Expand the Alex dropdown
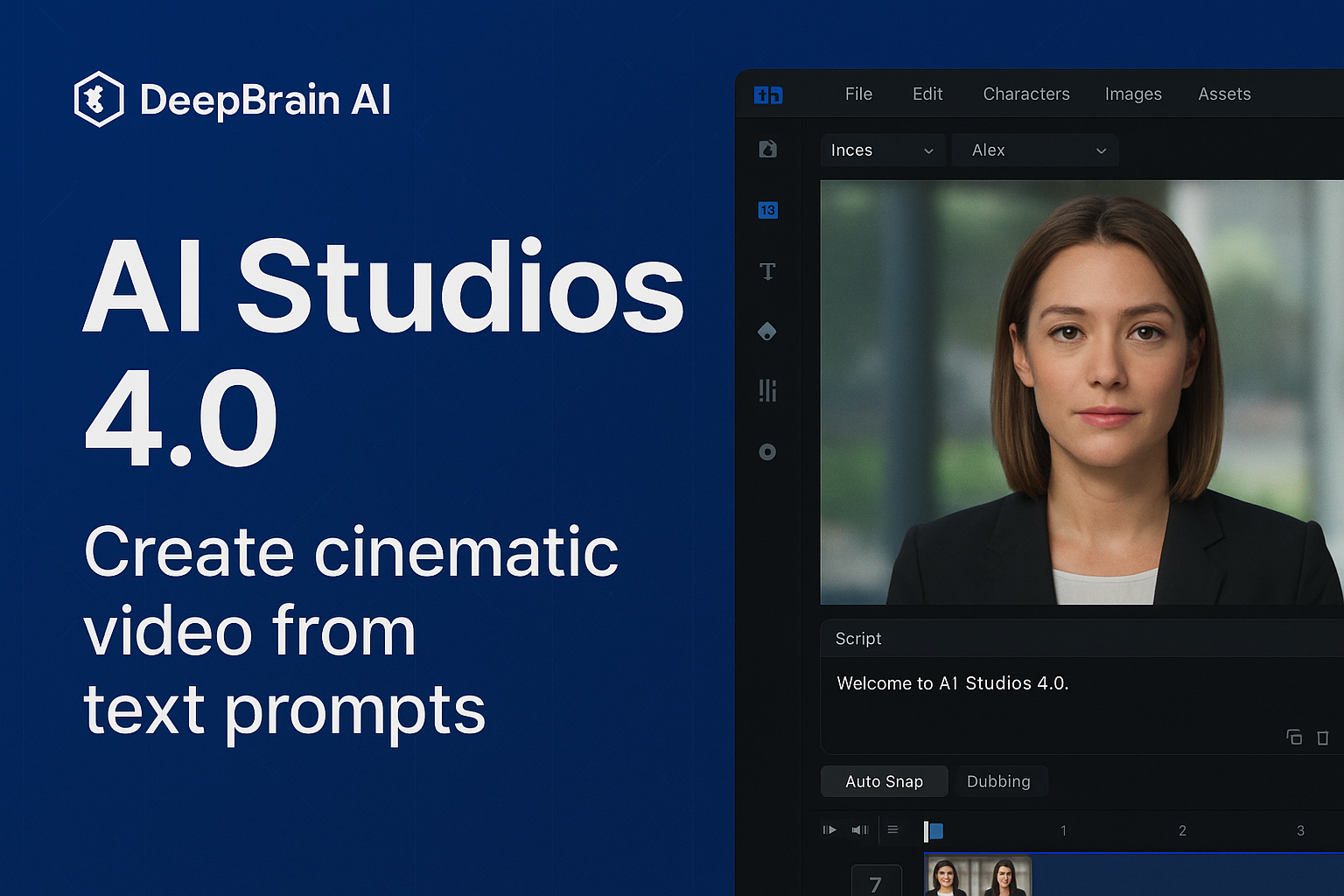This screenshot has height=896, width=1344. pyautogui.click(x=1035, y=150)
